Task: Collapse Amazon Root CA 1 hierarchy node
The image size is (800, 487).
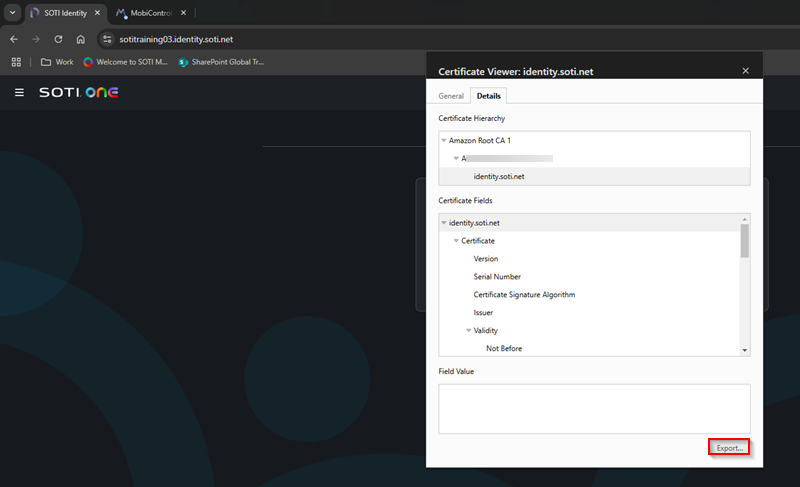Action: [x=444, y=140]
